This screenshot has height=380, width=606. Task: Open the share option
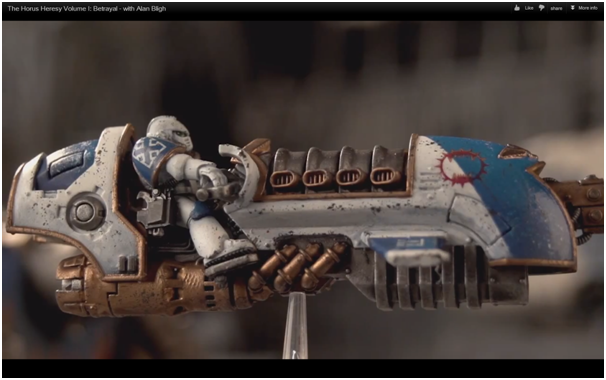pos(556,8)
